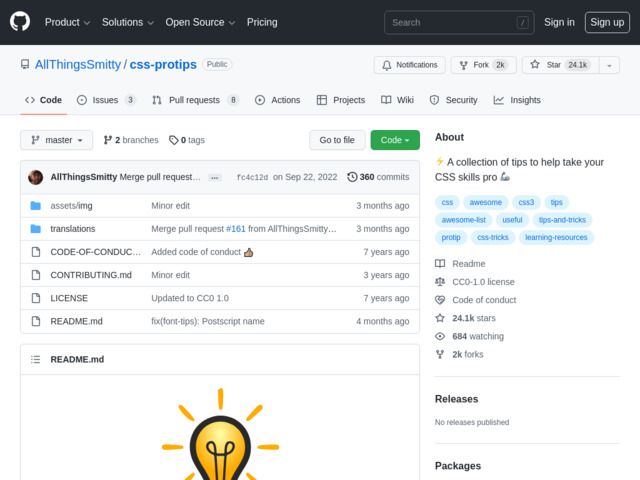Click the heart icon beside Code of conduct
The width and height of the screenshot is (640, 480).
pos(440,300)
